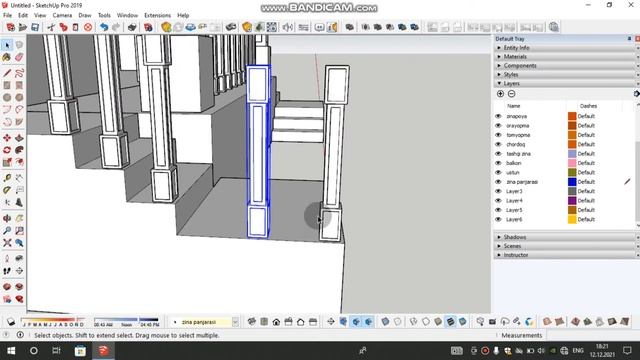
Task: Switch to Front view house icon
Action: click(x=276, y=322)
